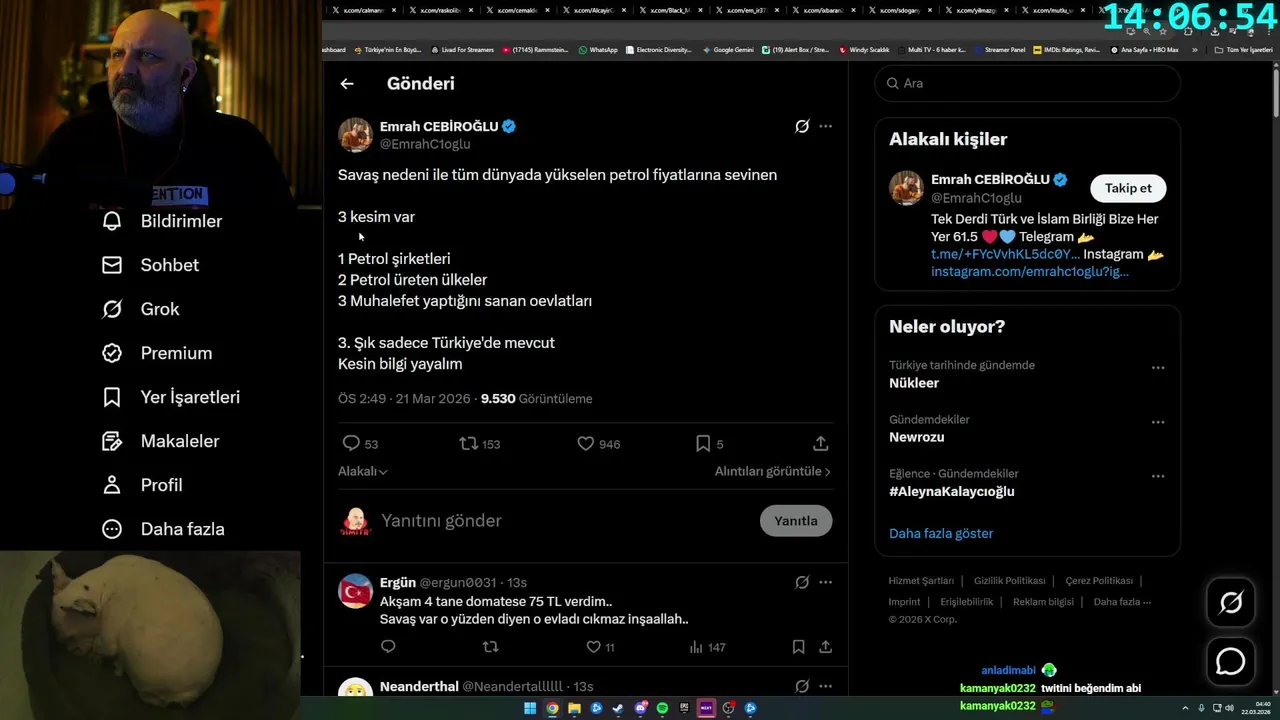The height and width of the screenshot is (720, 1280).
Task: Open Steam from the taskbar
Action: point(618,708)
